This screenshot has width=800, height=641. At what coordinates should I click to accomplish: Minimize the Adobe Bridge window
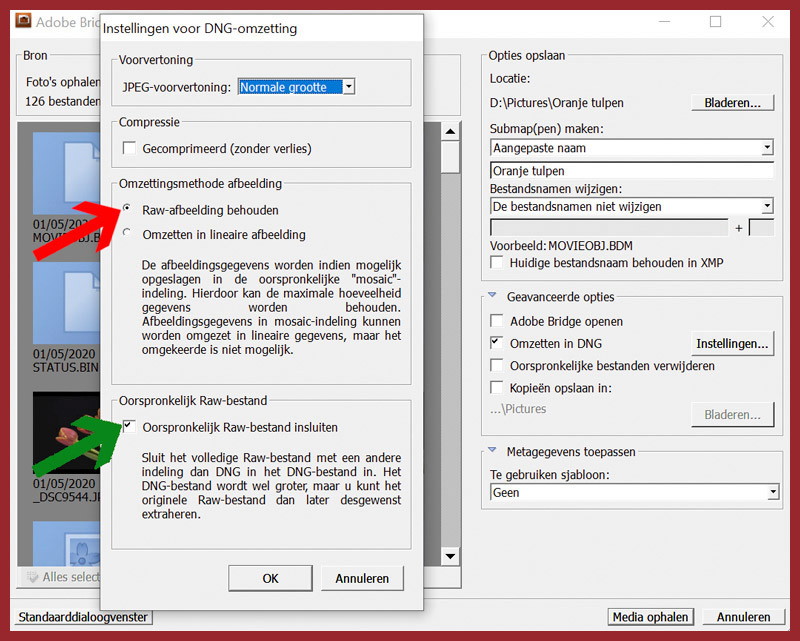coord(664,21)
